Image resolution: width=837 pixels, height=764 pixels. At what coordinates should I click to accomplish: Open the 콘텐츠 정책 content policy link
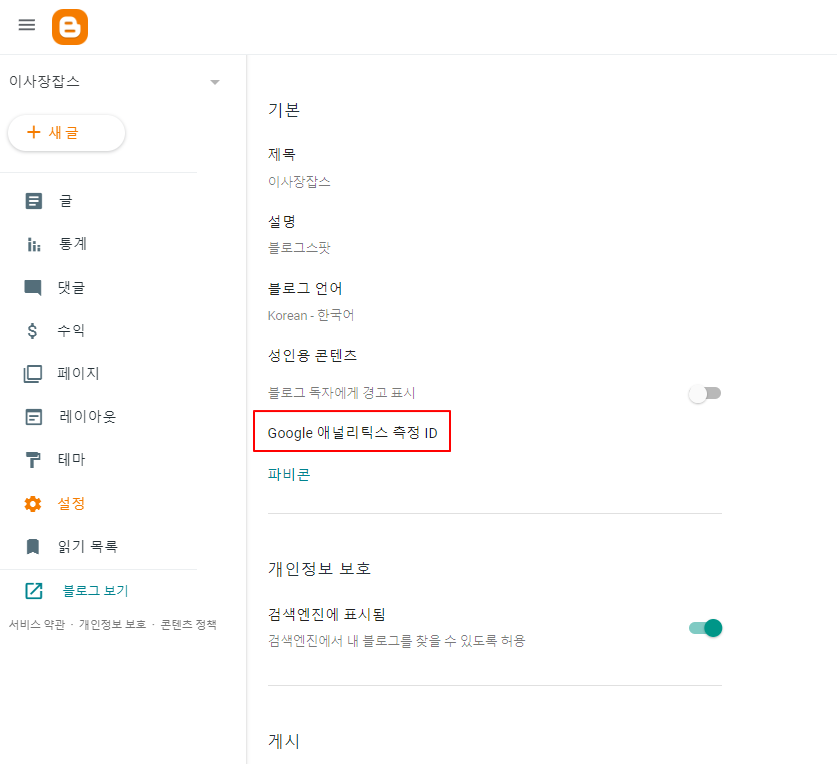pos(188,625)
